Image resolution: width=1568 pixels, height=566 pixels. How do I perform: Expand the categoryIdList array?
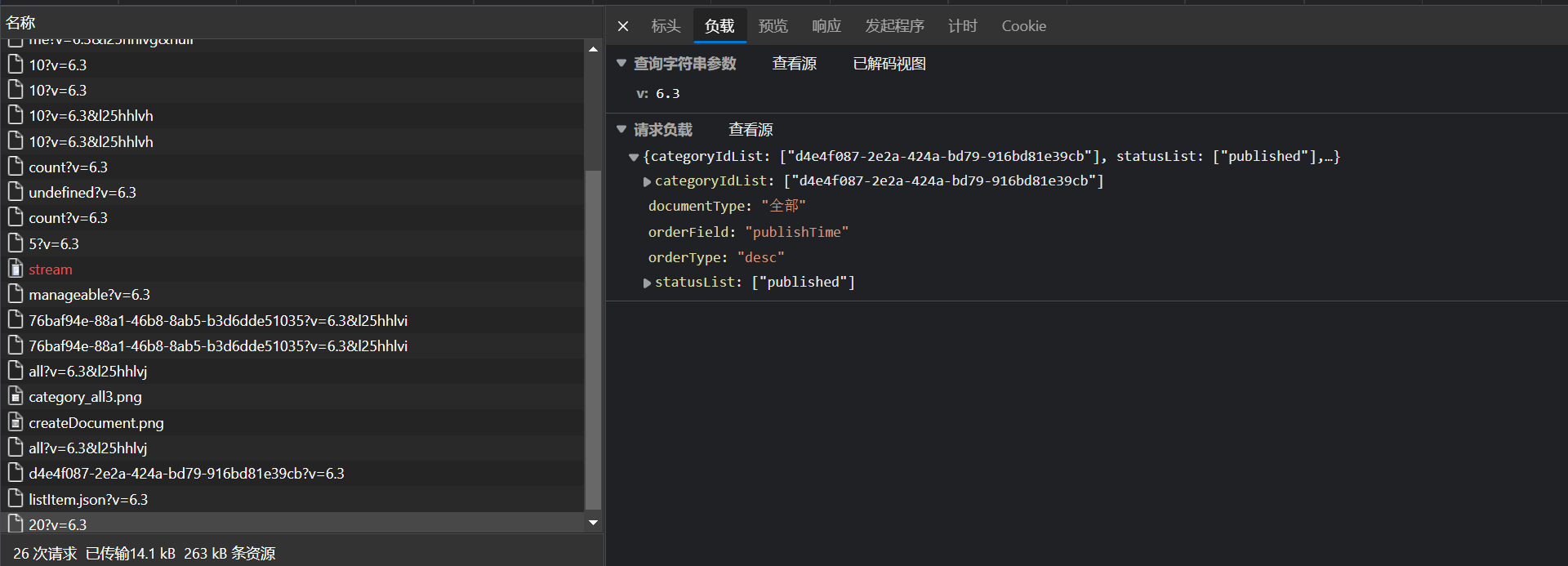(648, 181)
